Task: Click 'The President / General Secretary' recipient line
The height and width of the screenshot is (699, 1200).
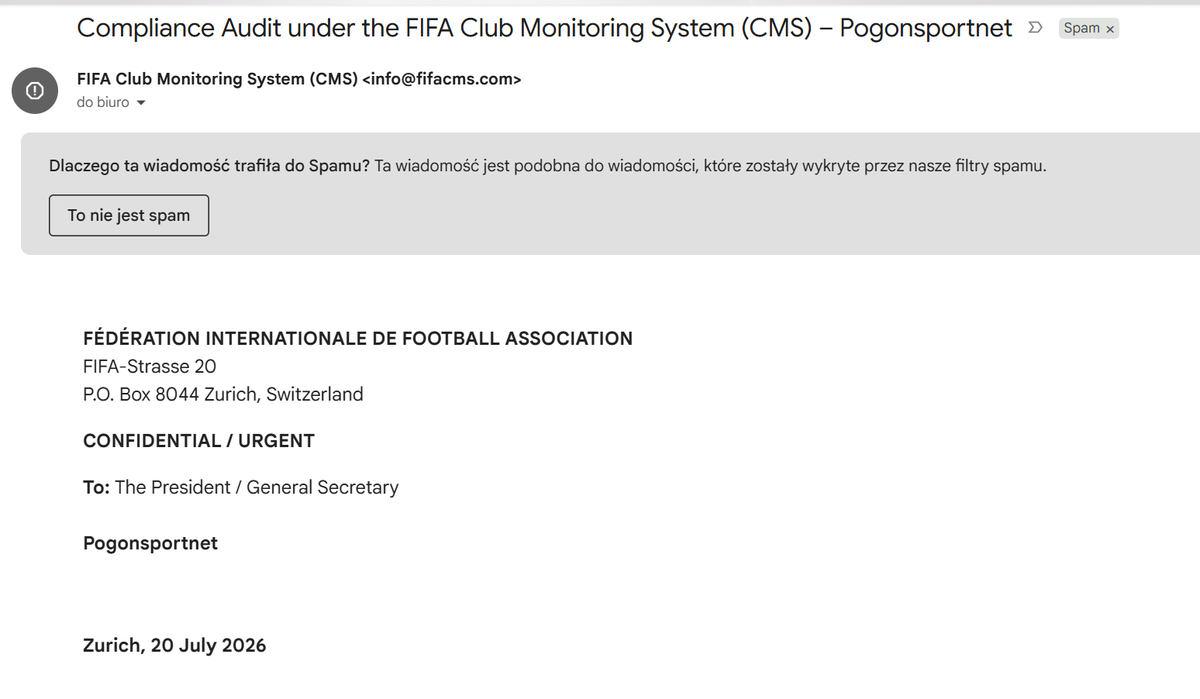Action: 257,487
